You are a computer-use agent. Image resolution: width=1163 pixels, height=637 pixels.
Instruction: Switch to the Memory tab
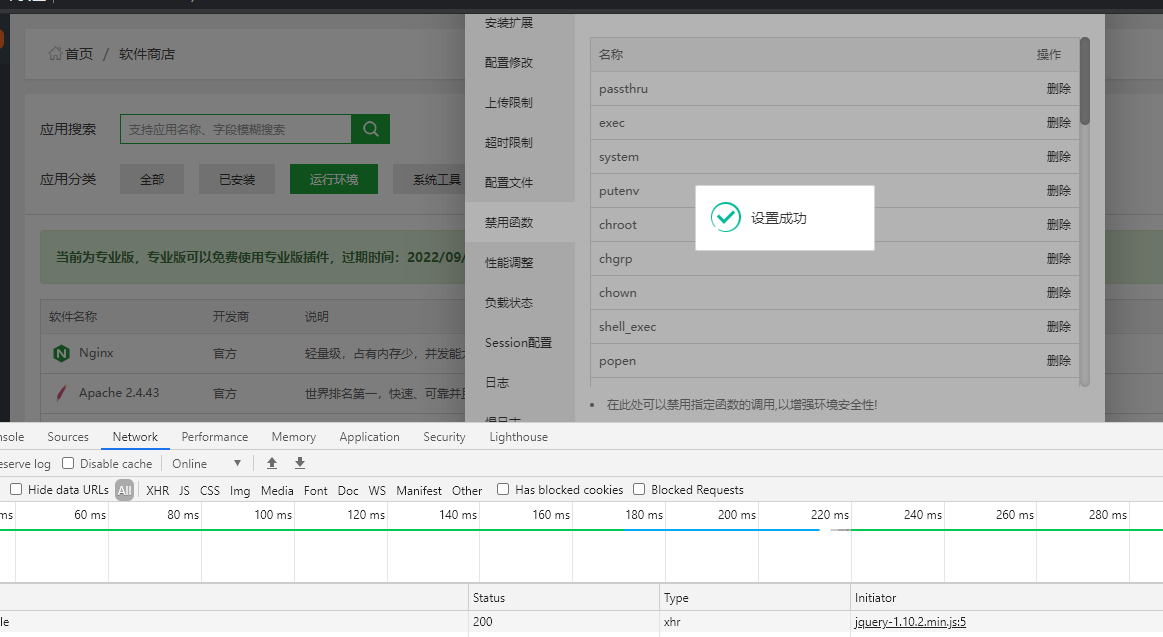(294, 437)
